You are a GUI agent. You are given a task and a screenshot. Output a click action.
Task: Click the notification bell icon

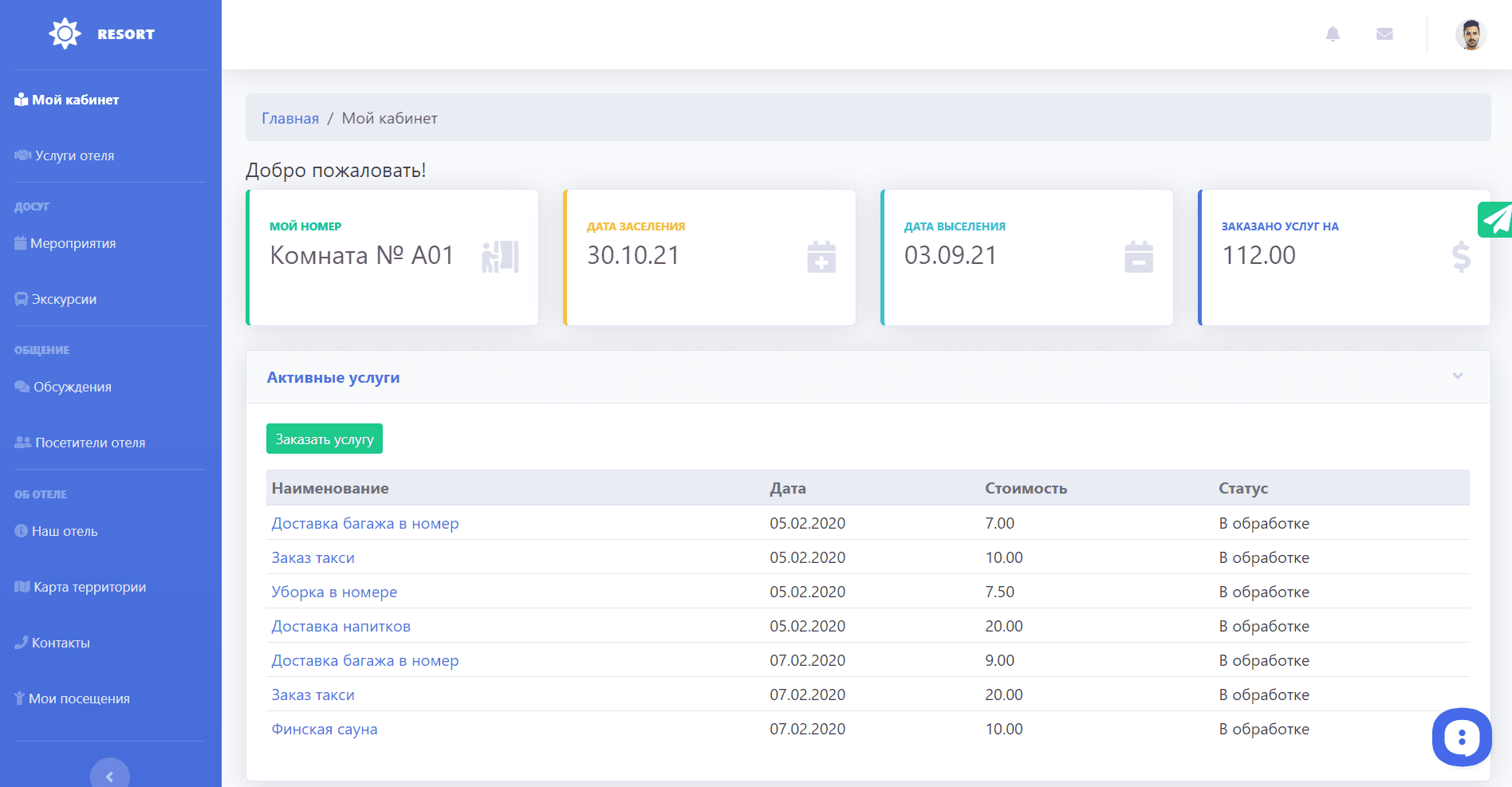[x=1333, y=34]
